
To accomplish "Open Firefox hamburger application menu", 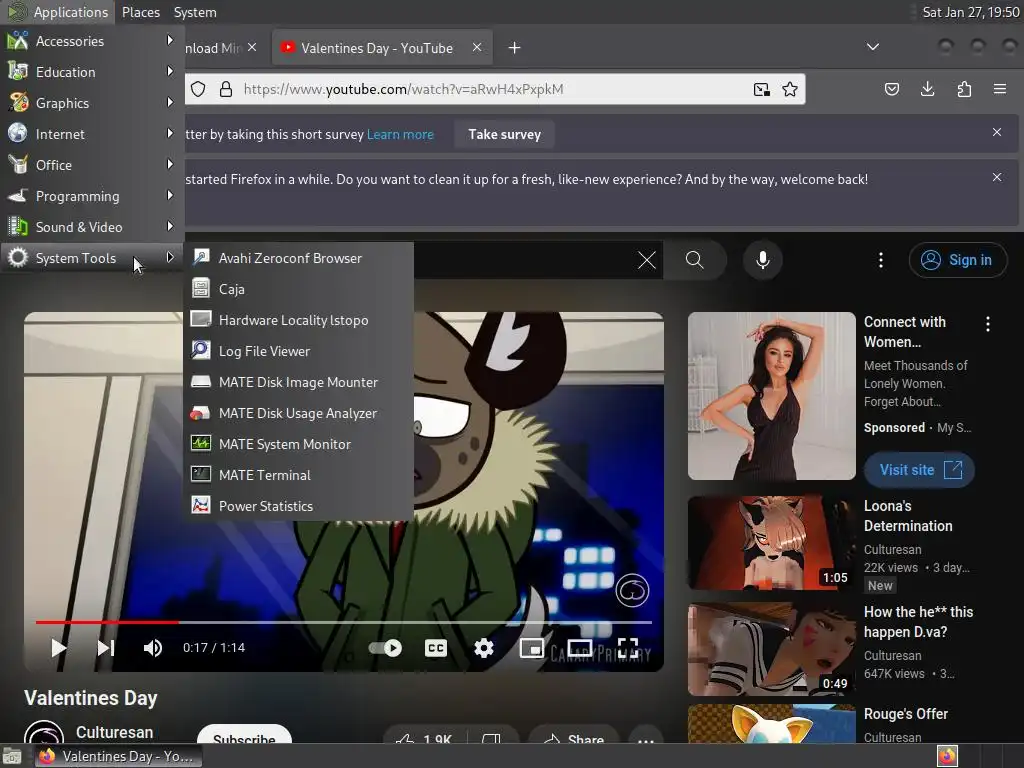I will click(1000, 89).
